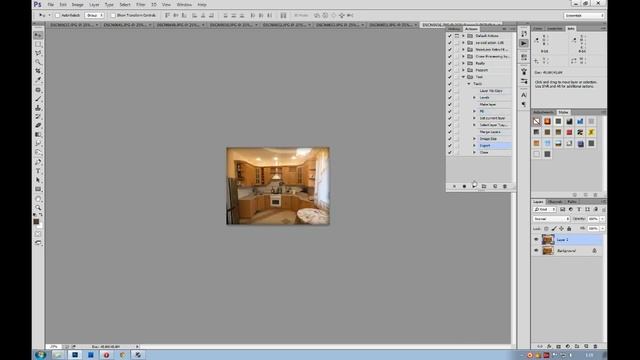Expand the Image Size action step

474,139
